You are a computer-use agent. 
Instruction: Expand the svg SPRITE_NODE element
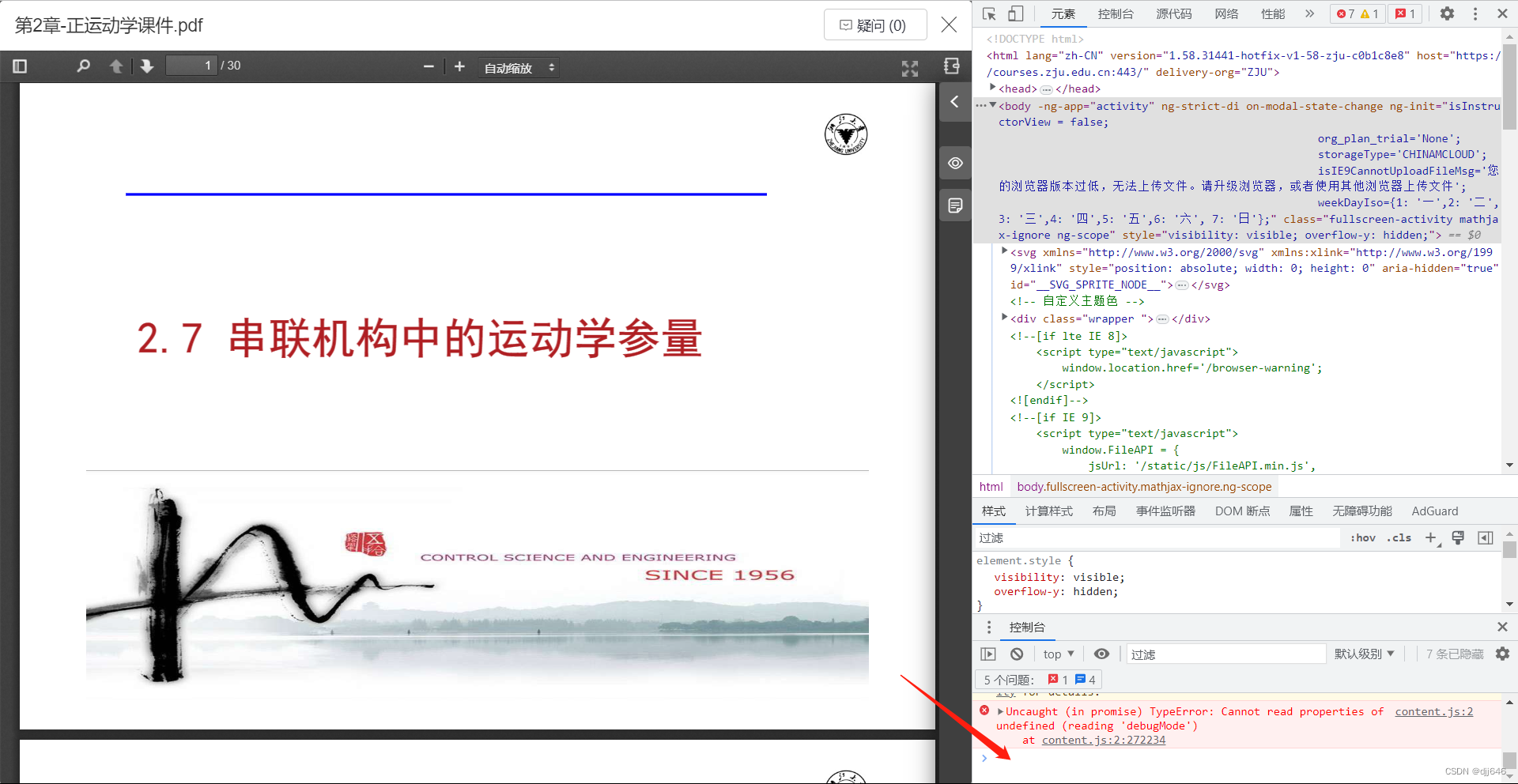pyautogui.click(x=1004, y=251)
